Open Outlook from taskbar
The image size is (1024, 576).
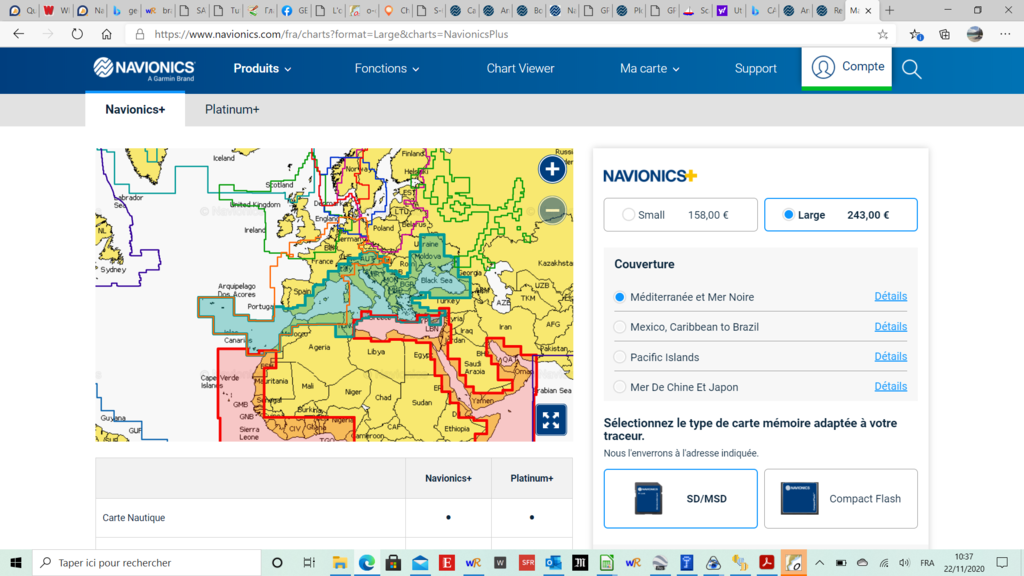pyautogui.click(x=553, y=562)
